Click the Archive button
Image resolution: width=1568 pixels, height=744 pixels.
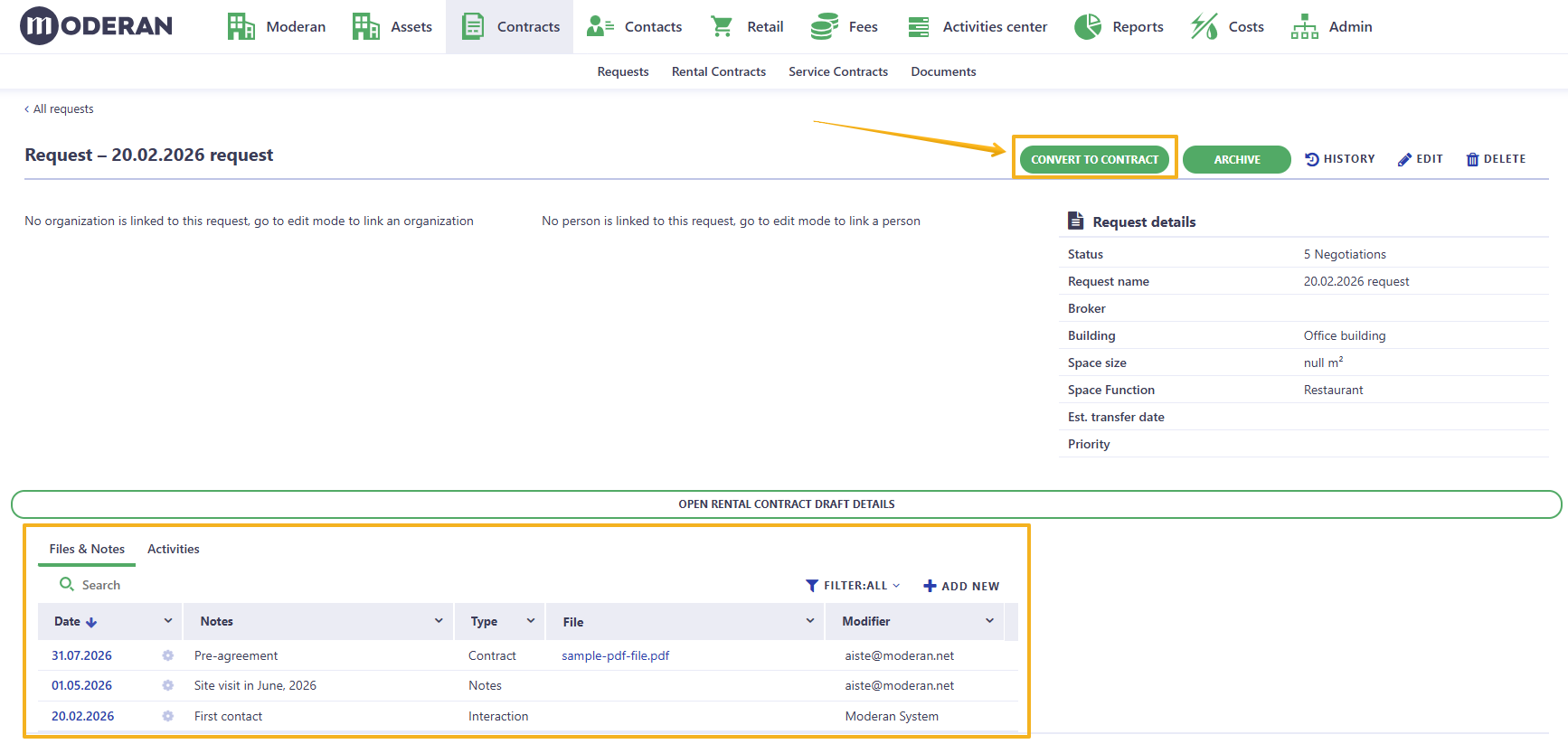point(1236,159)
